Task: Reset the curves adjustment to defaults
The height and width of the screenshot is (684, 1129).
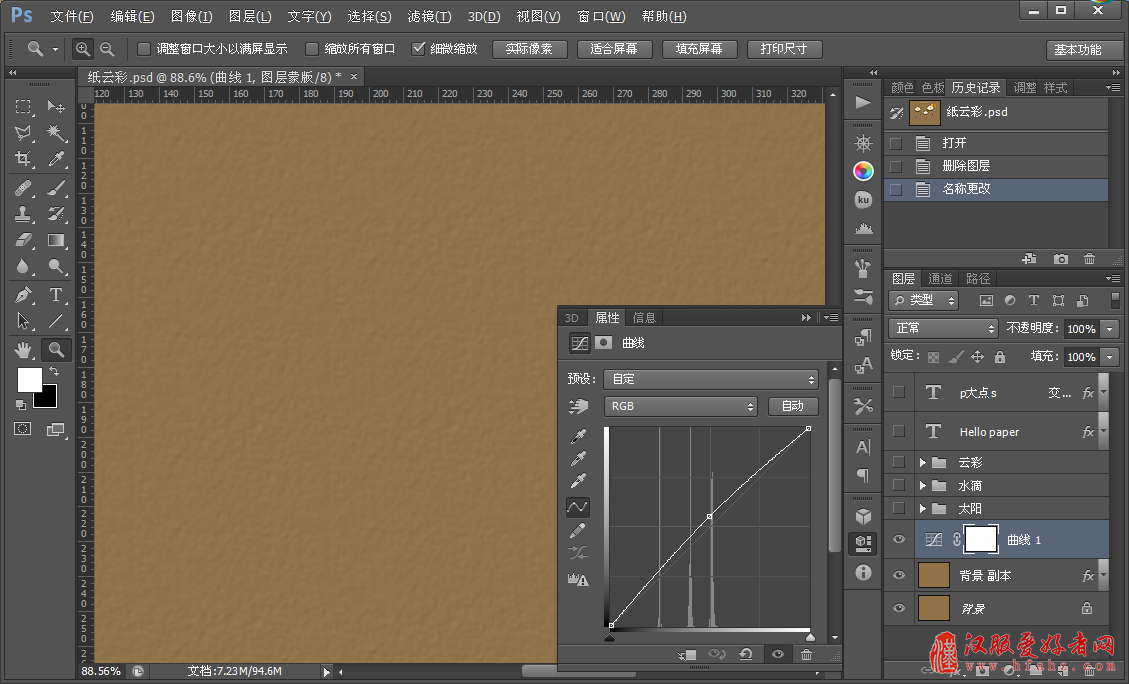Action: [746, 654]
